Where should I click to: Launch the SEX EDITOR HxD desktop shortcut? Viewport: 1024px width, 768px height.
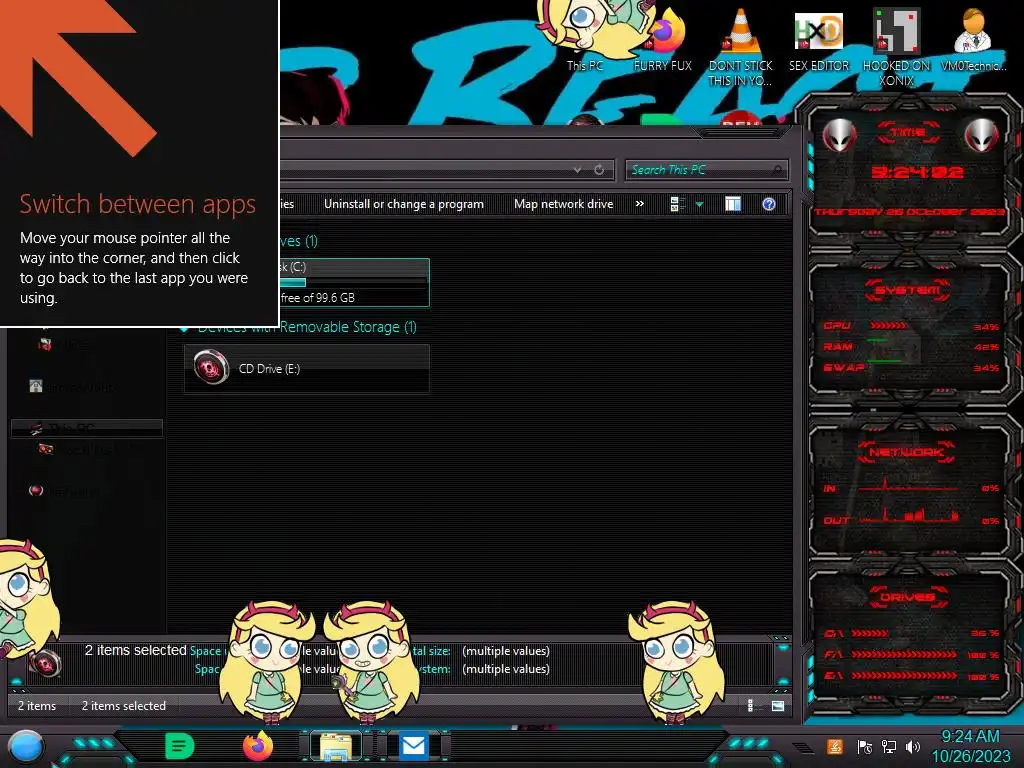(x=818, y=40)
